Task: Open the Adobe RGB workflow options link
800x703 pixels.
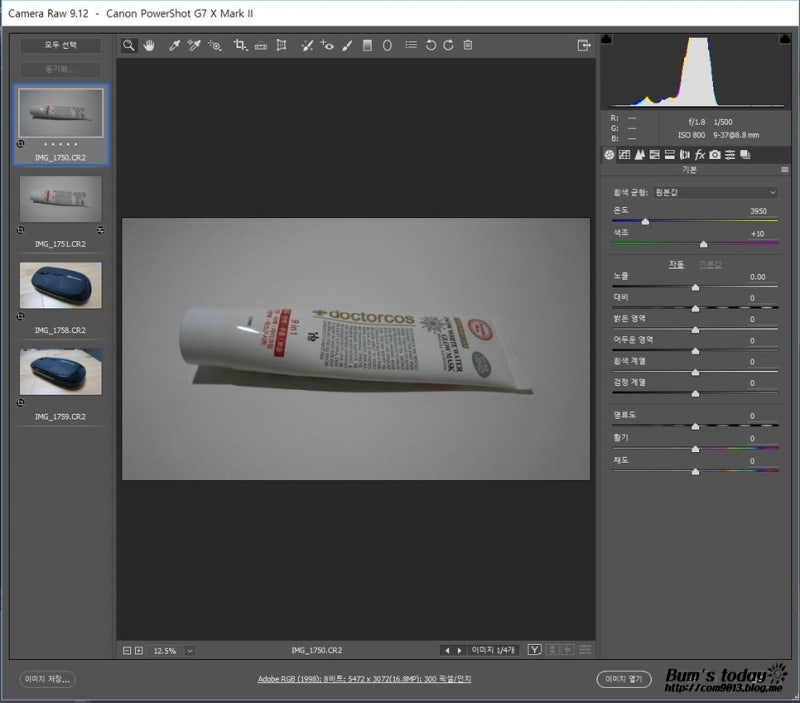Action: (x=364, y=679)
